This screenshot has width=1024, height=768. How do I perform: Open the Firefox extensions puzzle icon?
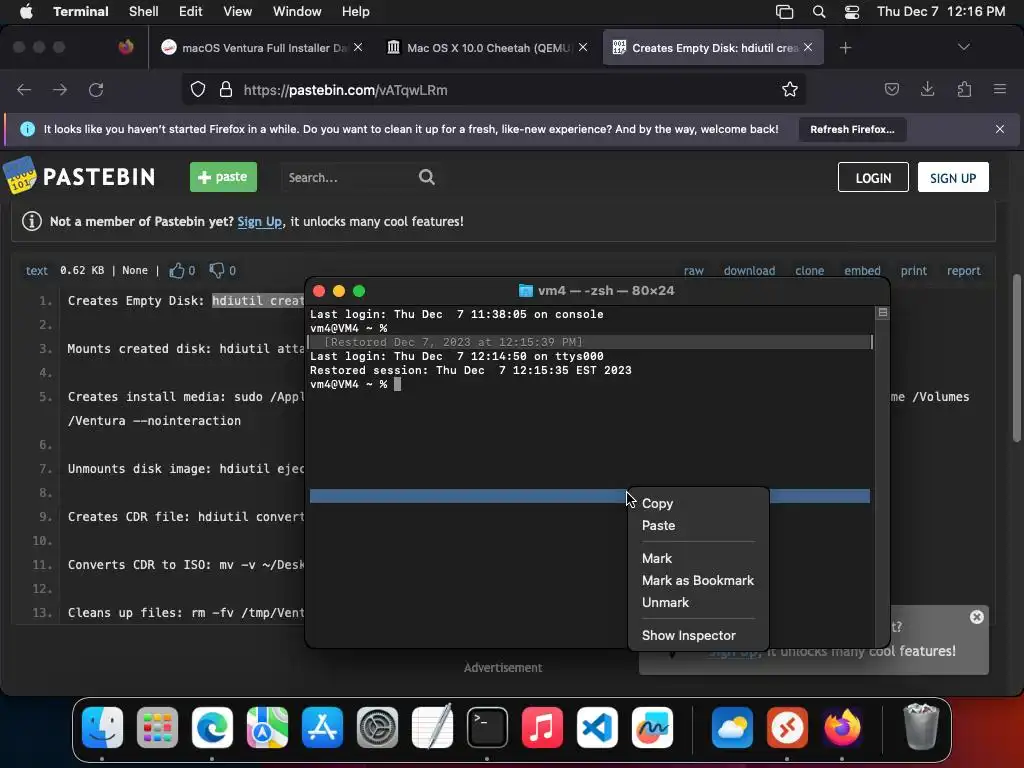964,89
